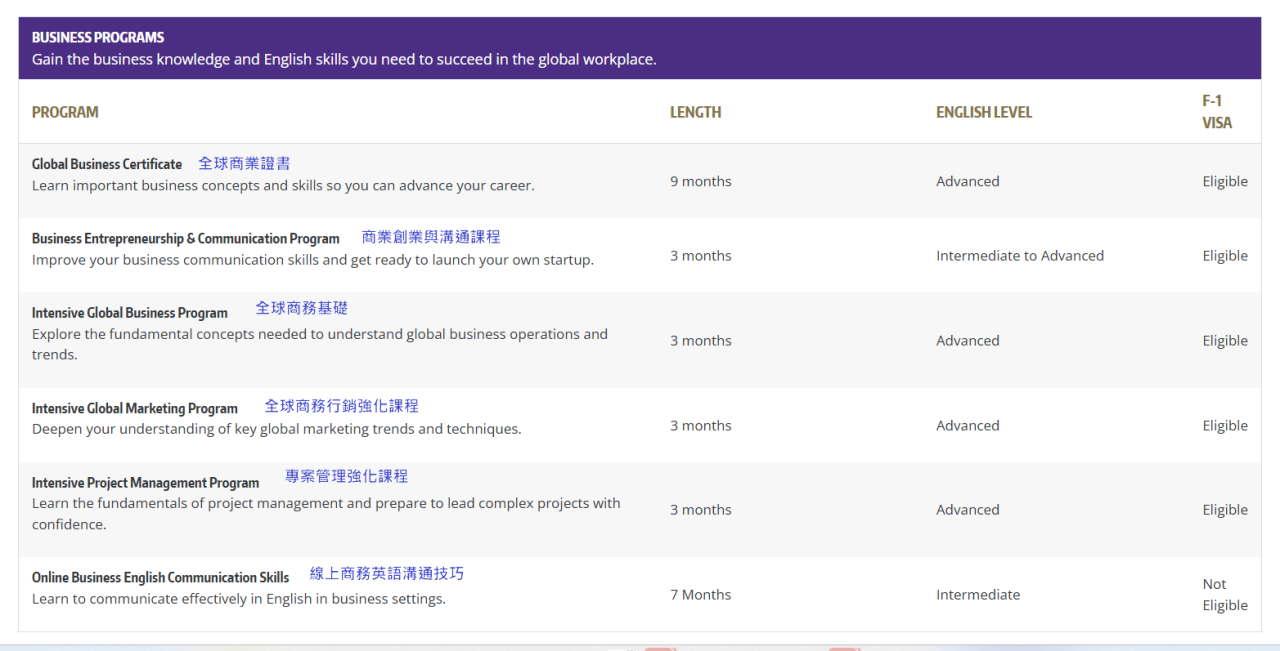Image resolution: width=1280 pixels, height=651 pixels.
Task: Click the Chinese label 商業創業與溝通課程
Action: pyautogui.click(x=431, y=237)
